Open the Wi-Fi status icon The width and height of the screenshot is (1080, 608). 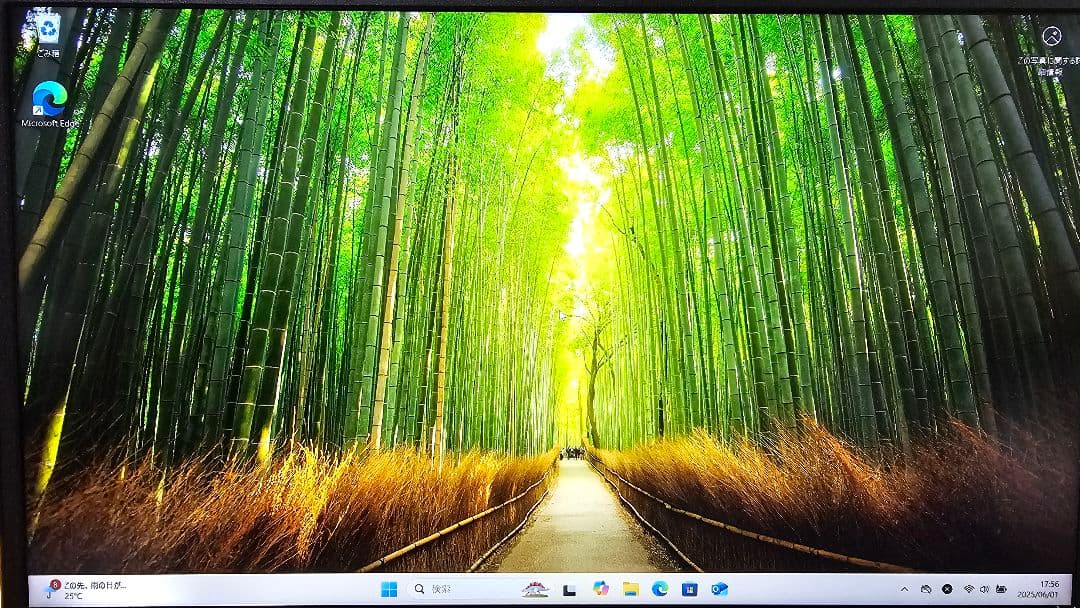tap(967, 589)
